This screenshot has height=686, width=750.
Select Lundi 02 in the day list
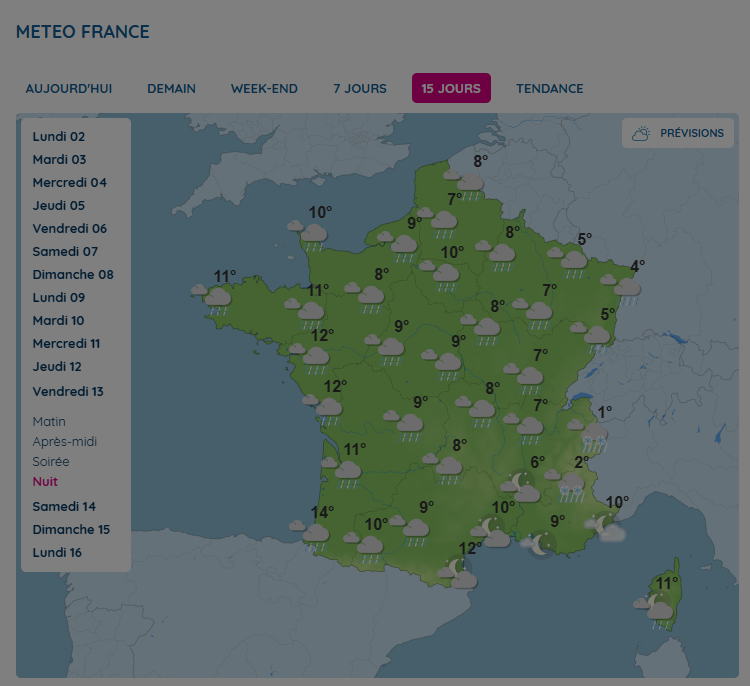[x=58, y=136]
